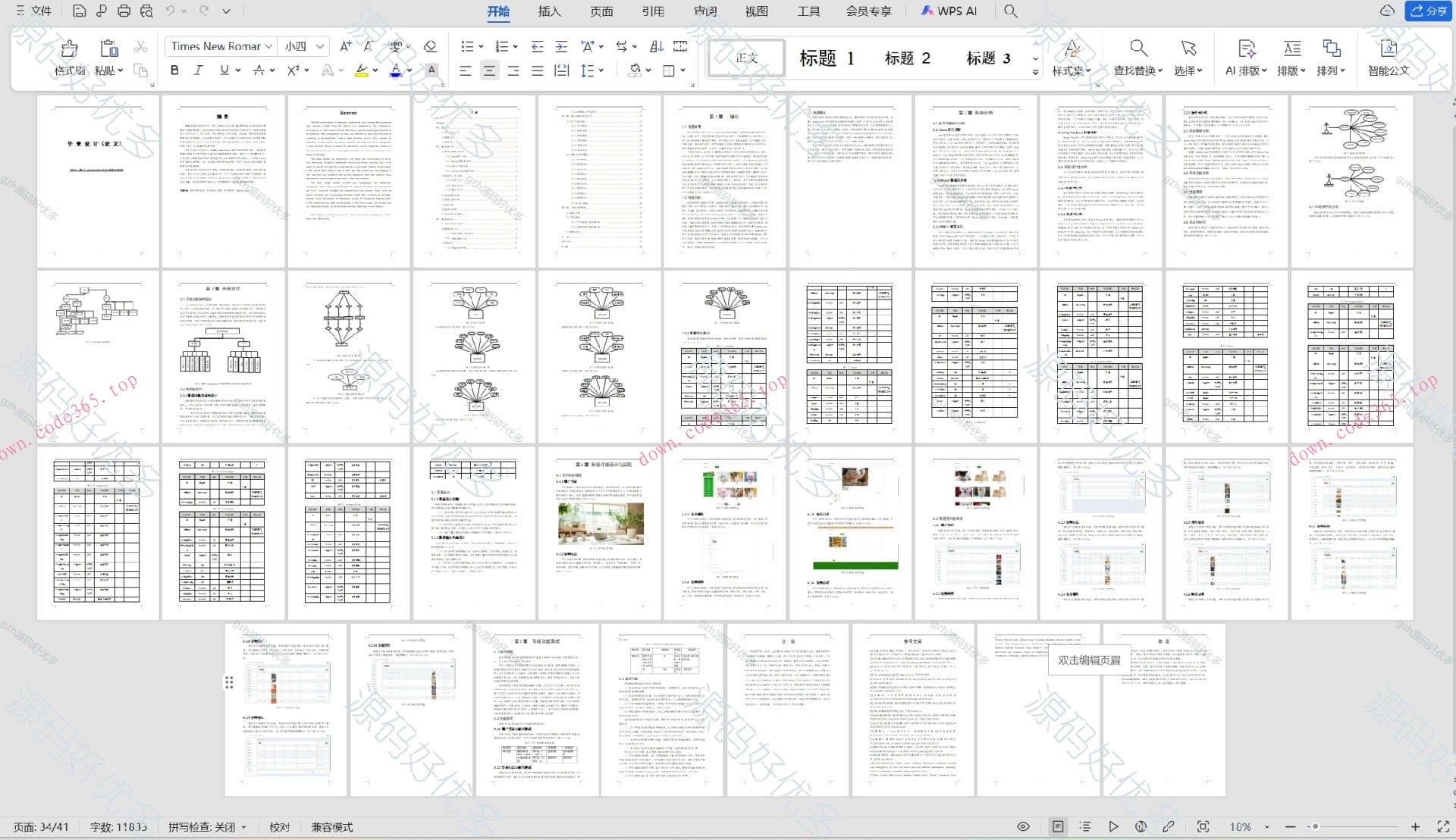
Task: Select the Abstract page thumbnail
Action: (x=348, y=180)
